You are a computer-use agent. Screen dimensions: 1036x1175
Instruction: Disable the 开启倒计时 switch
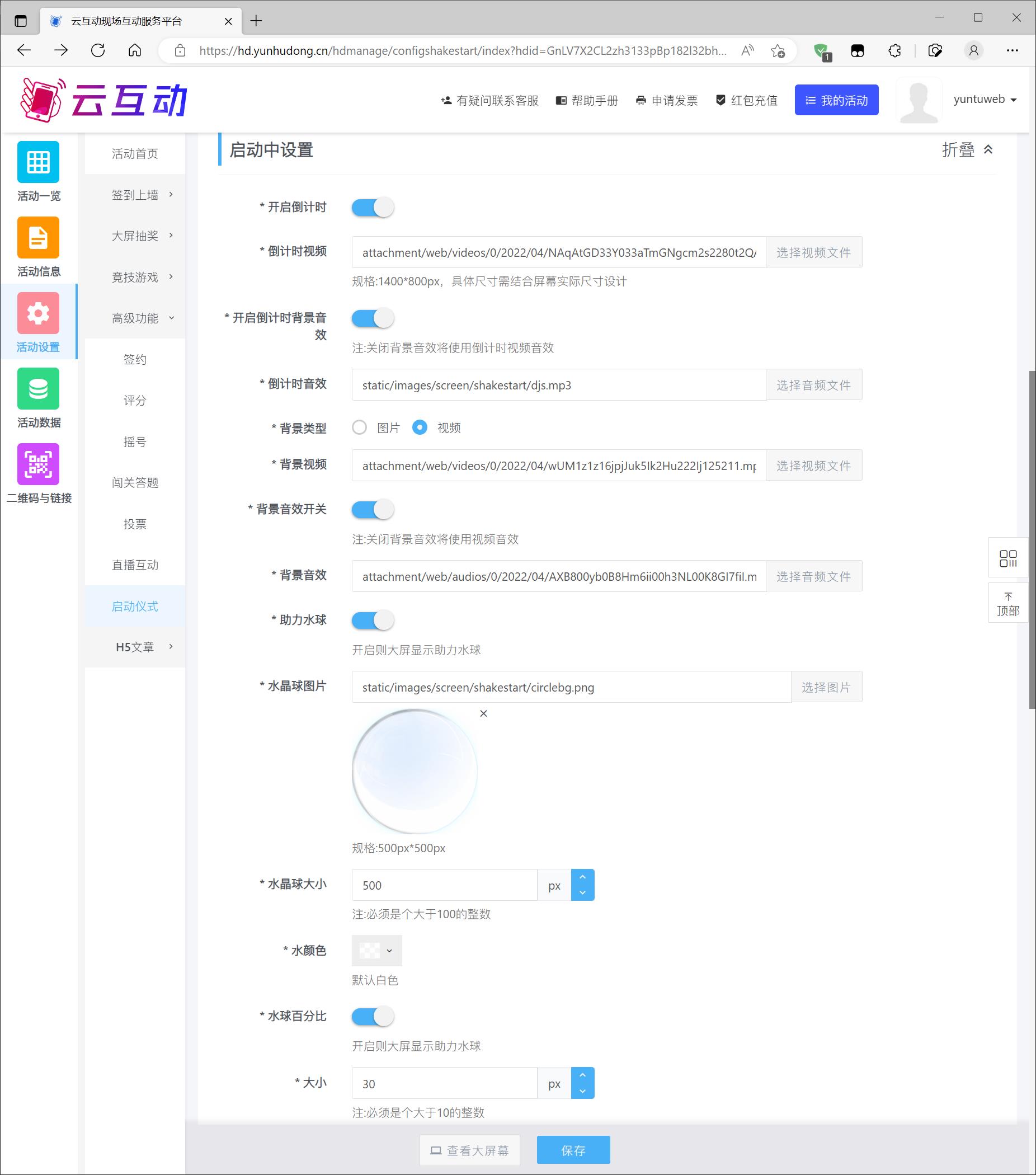tap(373, 208)
